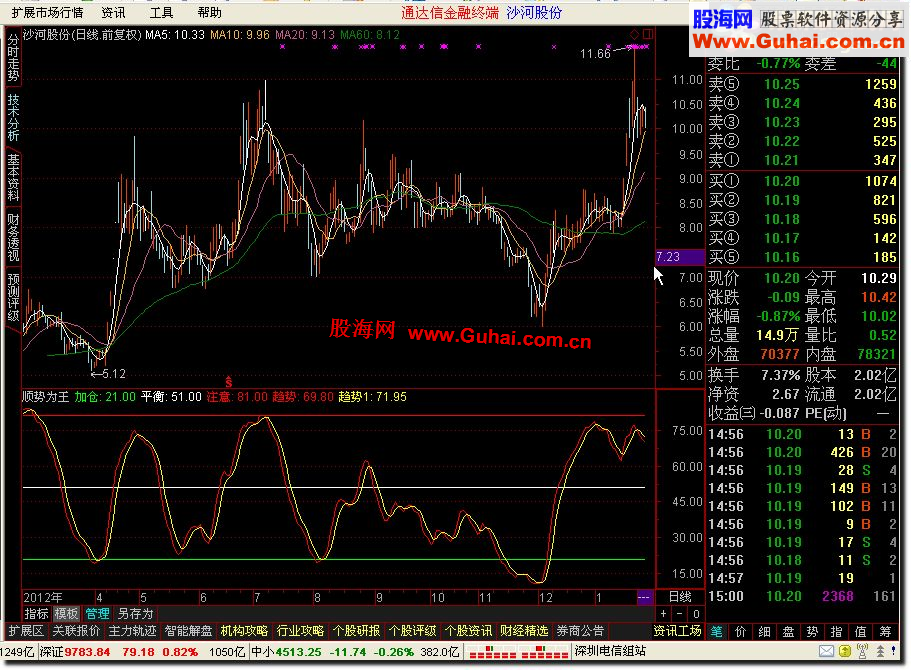Select the 值 tab in quote panel
The image size is (911, 670).
(x=861, y=632)
